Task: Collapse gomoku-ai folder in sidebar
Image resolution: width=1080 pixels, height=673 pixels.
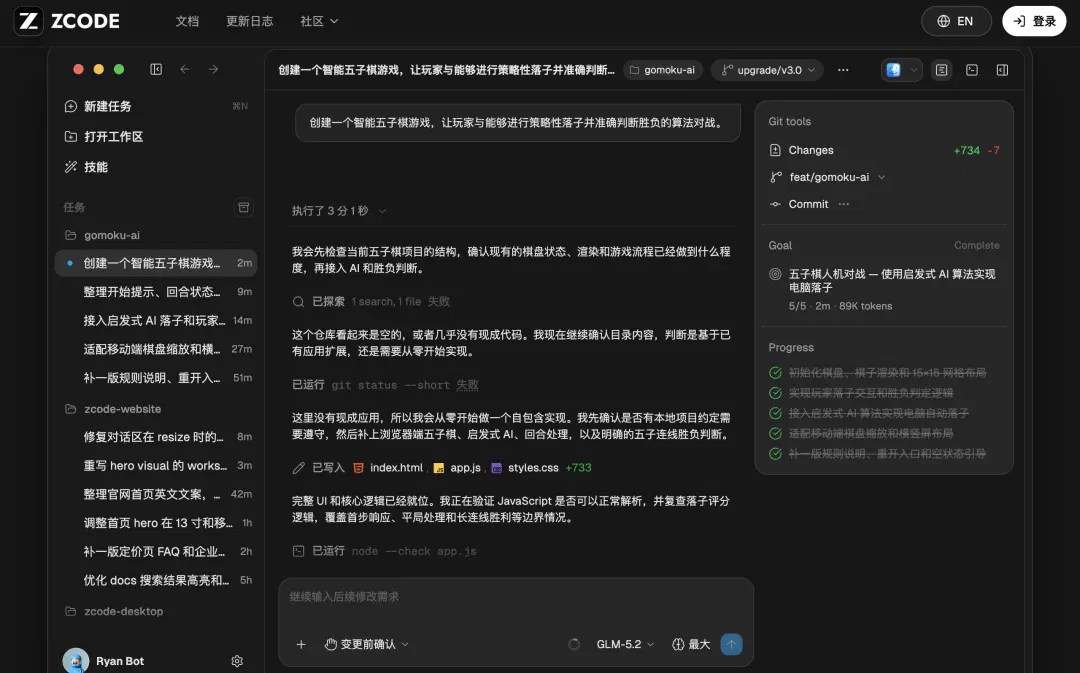Action: [x=102, y=235]
